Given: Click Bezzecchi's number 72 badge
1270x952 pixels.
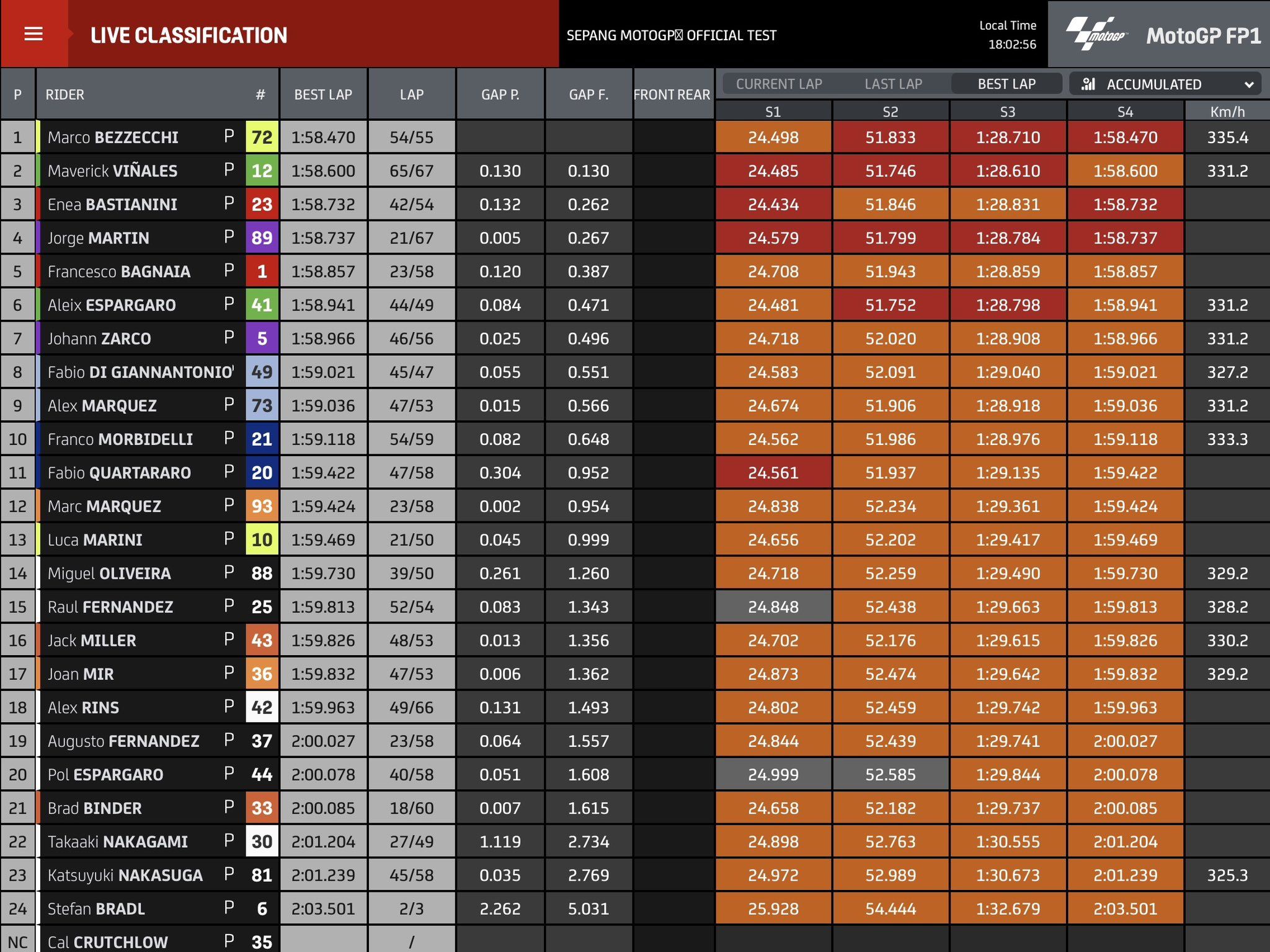Looking at the screenshot, I should pyautogui.click(x=262, y=137).
